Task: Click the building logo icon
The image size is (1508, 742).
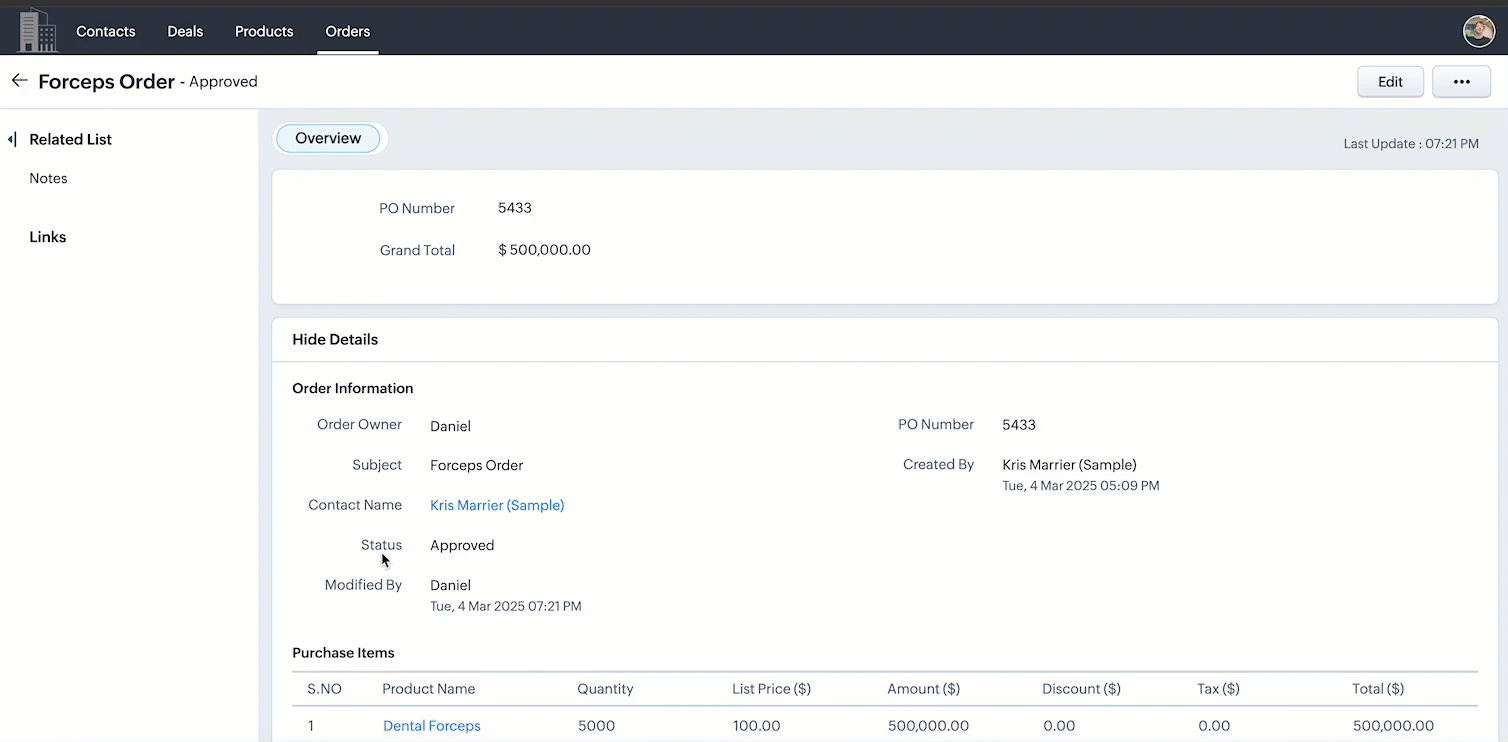Action: [38, 30]
